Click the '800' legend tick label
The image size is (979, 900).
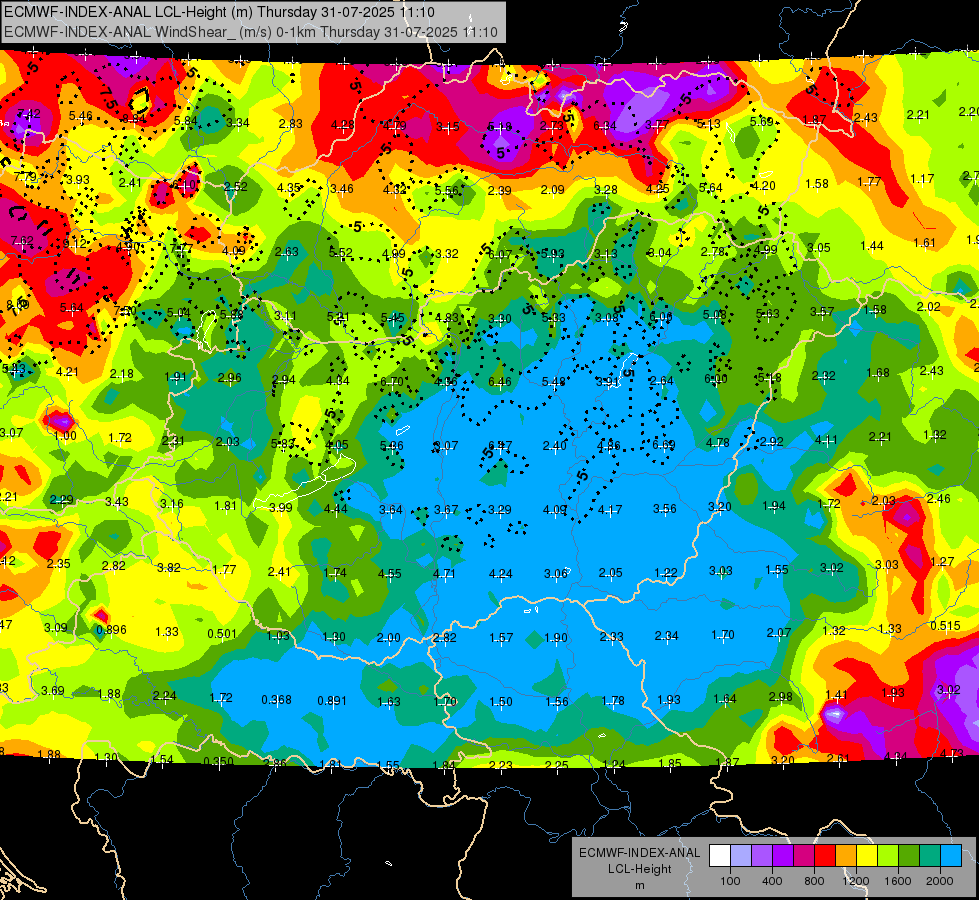tap(814, 881)
